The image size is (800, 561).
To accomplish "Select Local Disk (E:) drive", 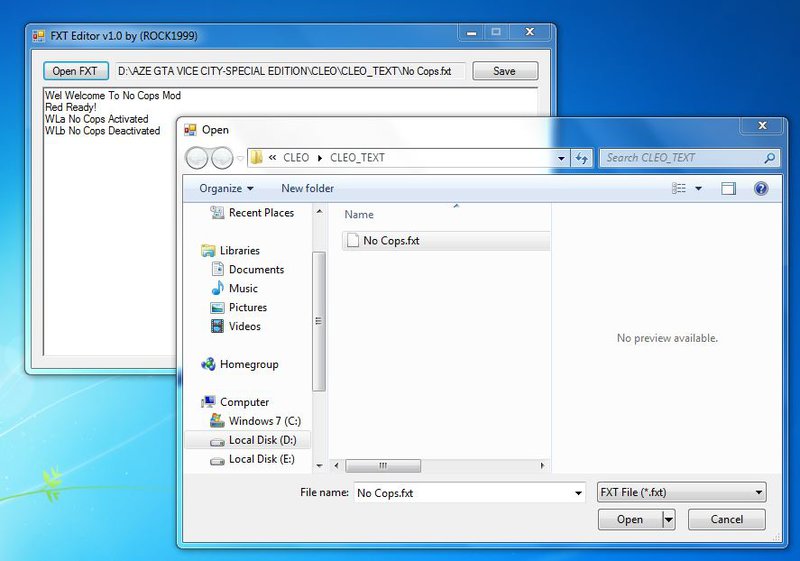I will point(253,459).
